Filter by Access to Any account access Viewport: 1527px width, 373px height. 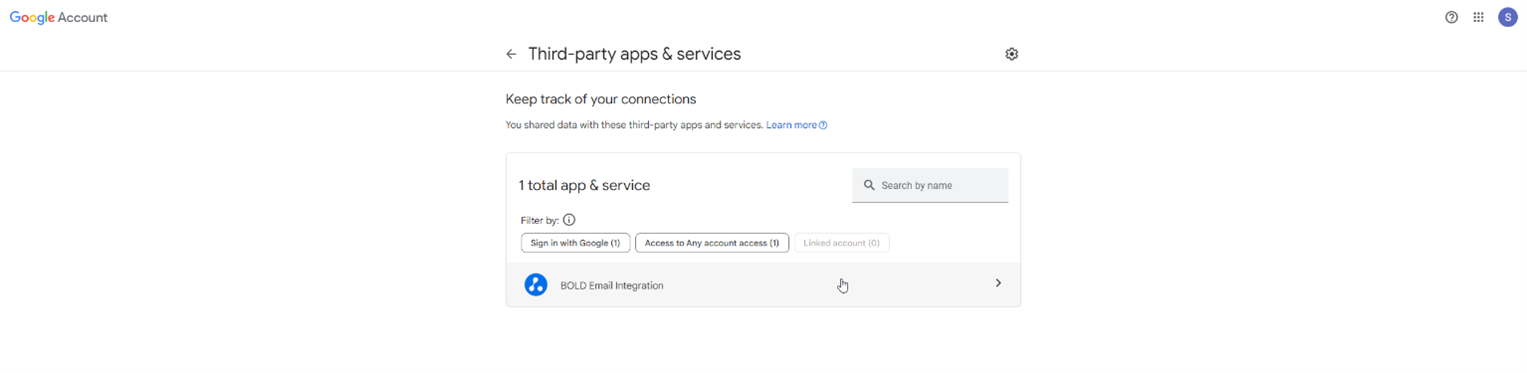[x=712, y=243]
